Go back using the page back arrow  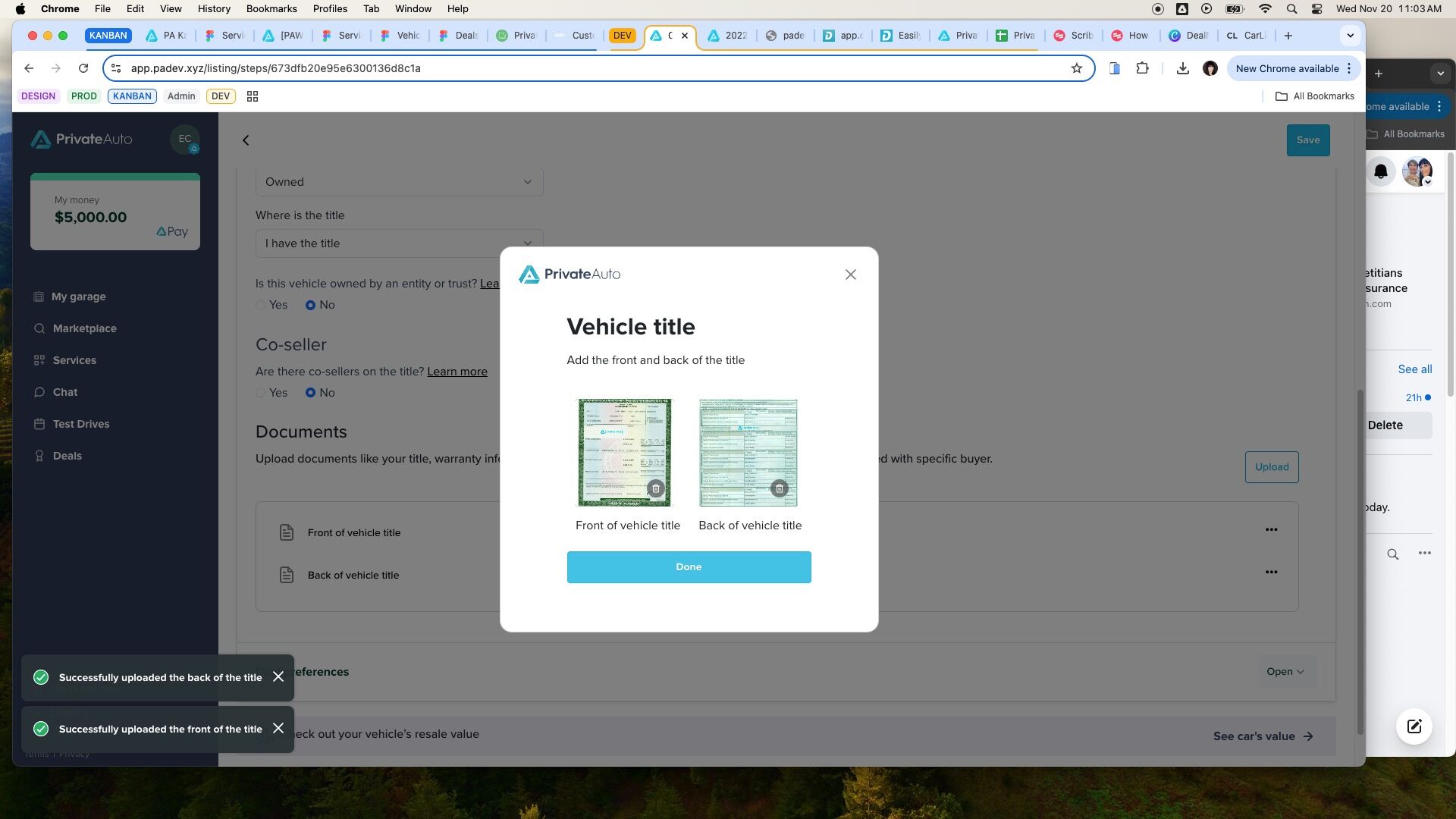click(246, 140)
